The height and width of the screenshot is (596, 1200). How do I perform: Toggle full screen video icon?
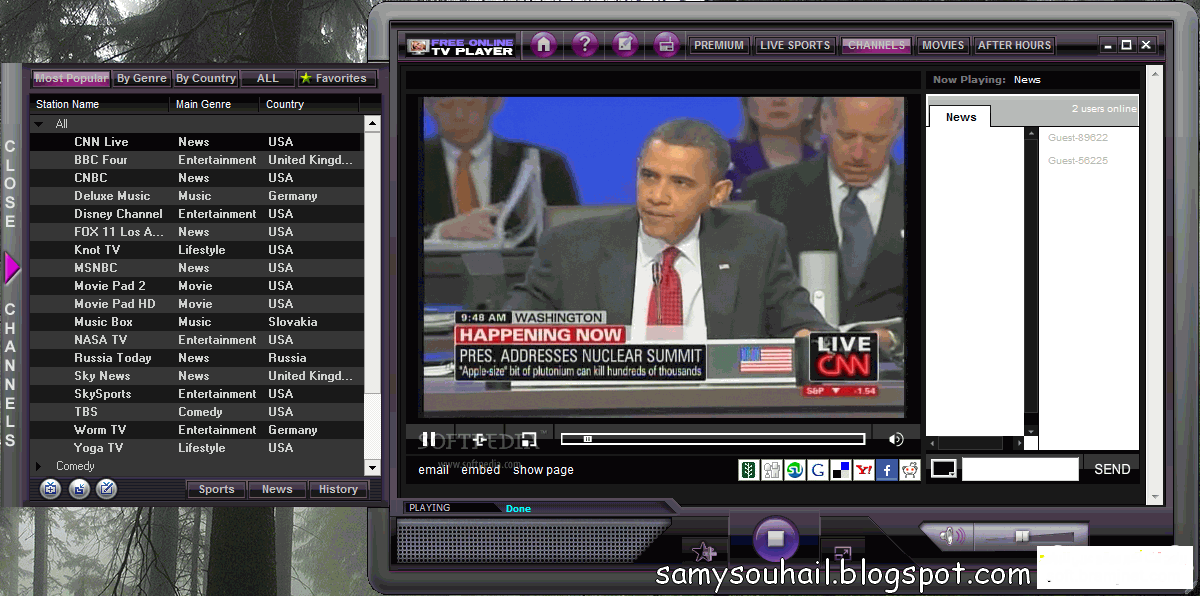point(529,439)
